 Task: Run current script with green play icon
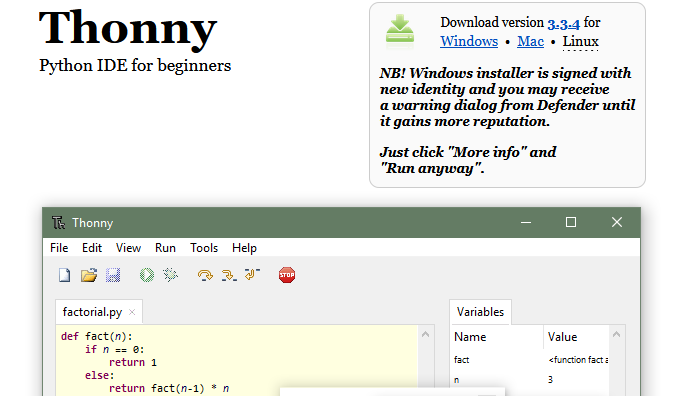point(147,275)
